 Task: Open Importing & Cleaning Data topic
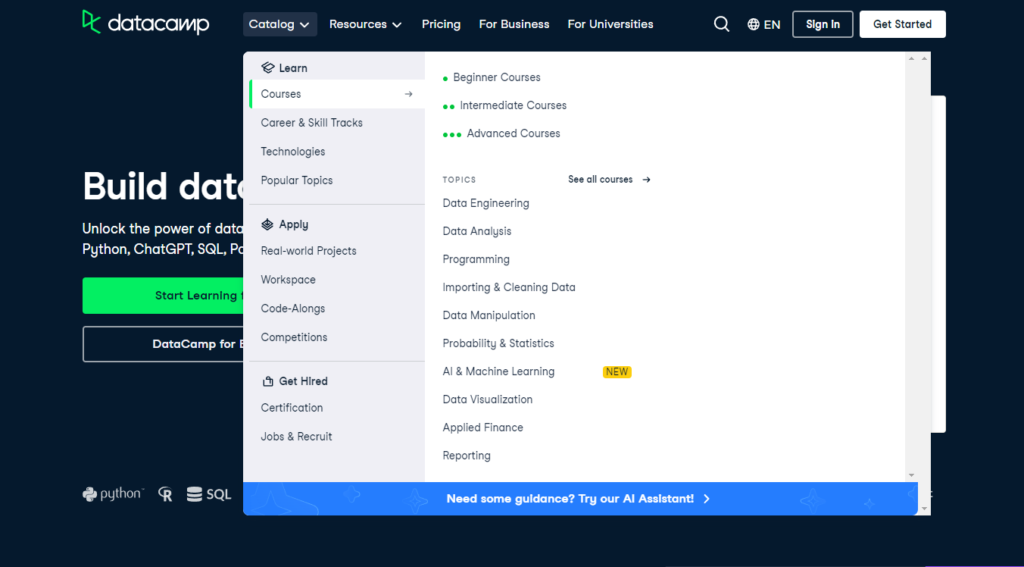pyautogui.click(x=509, y=287)
